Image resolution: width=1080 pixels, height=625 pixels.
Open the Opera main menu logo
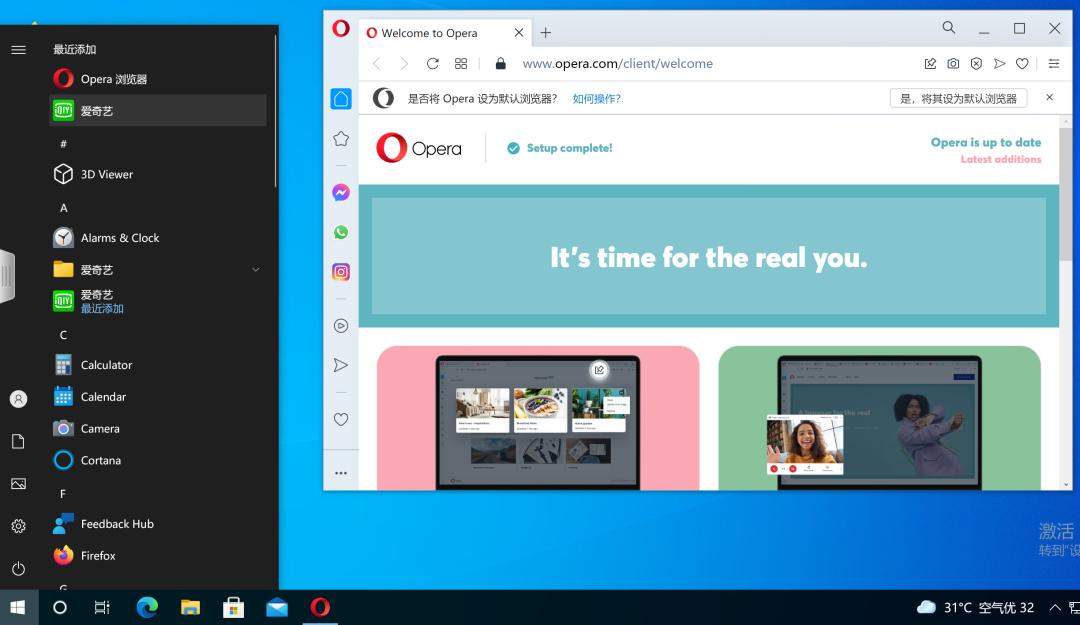[340, 28]
